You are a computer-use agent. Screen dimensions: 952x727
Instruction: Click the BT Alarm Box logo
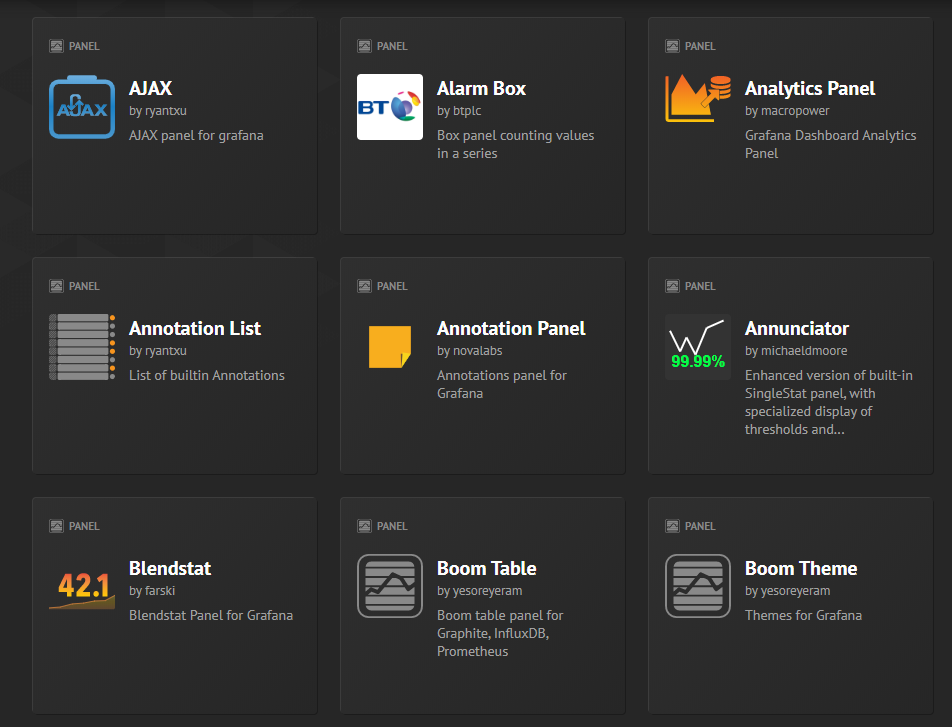pos(390,107)
